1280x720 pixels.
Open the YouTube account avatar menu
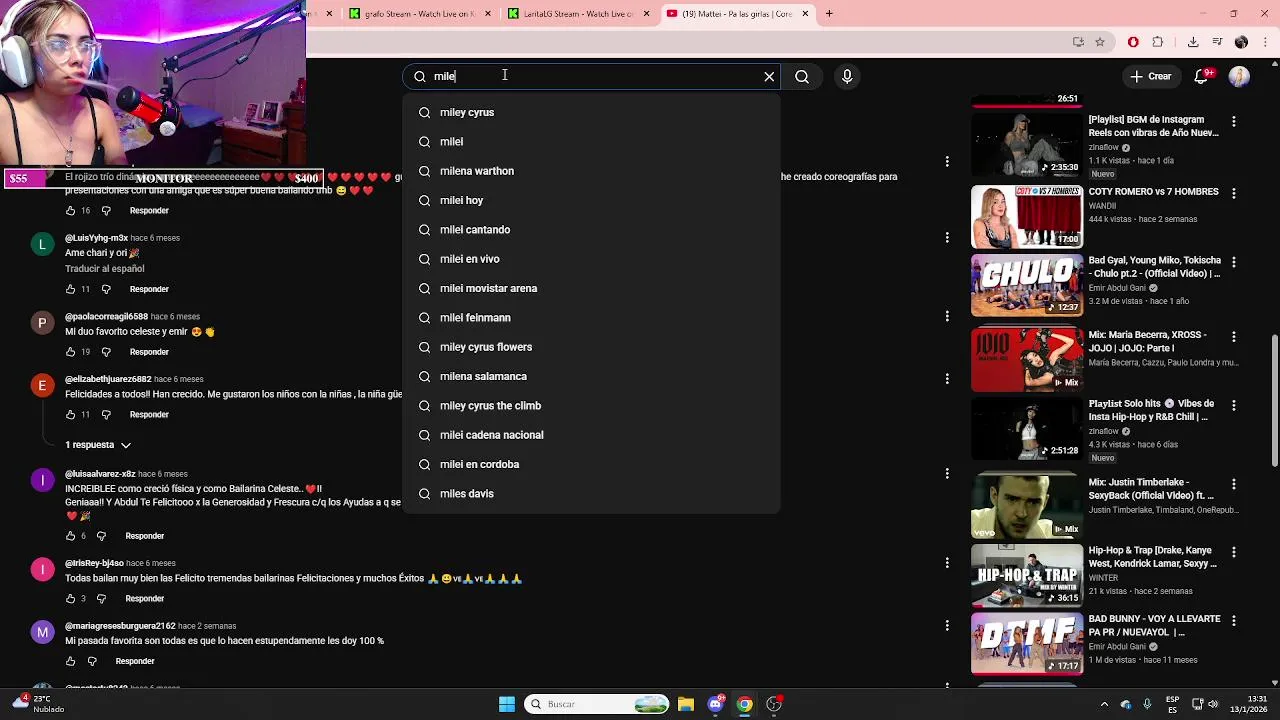[1239, 76]
